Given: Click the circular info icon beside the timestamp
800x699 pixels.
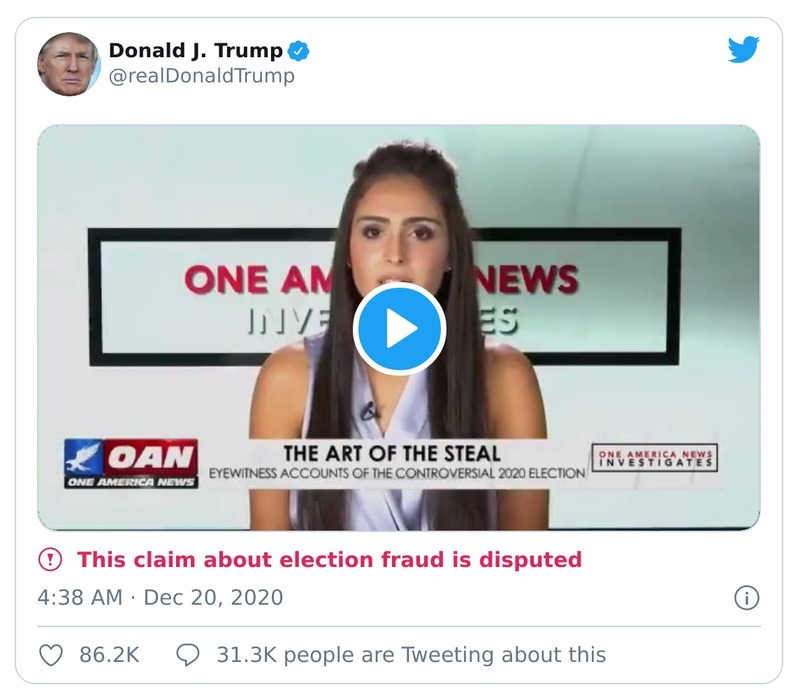Looking at the screenshot, I should click(x=746, y=595).
